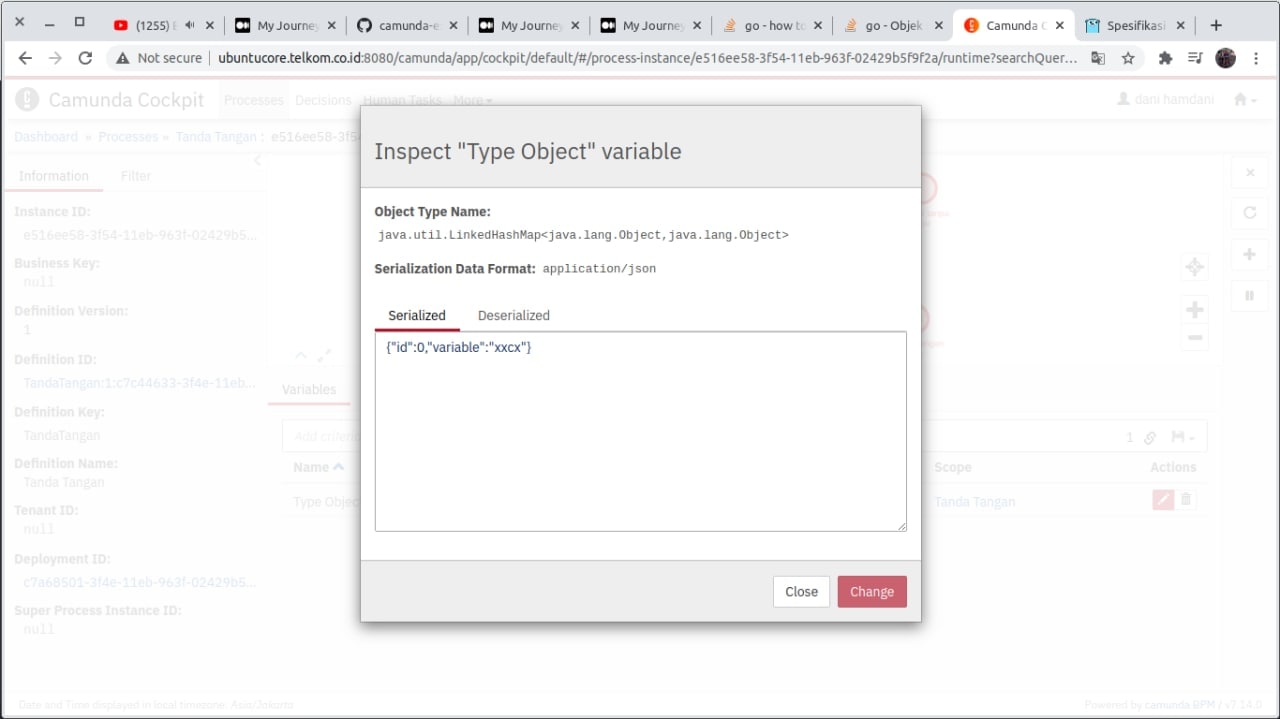This screenshot has width=1280, height=719.
Task: Switch to the Deserialized tab
Action: click(x=513, y=315)
